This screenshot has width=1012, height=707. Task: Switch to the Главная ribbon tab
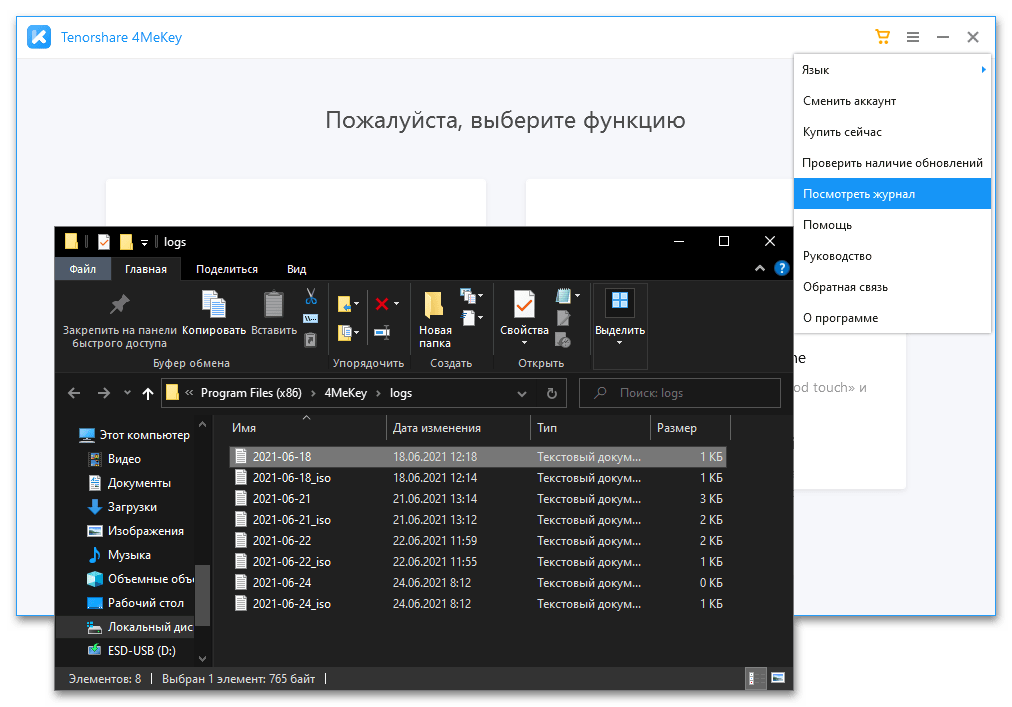coord(146,269)
